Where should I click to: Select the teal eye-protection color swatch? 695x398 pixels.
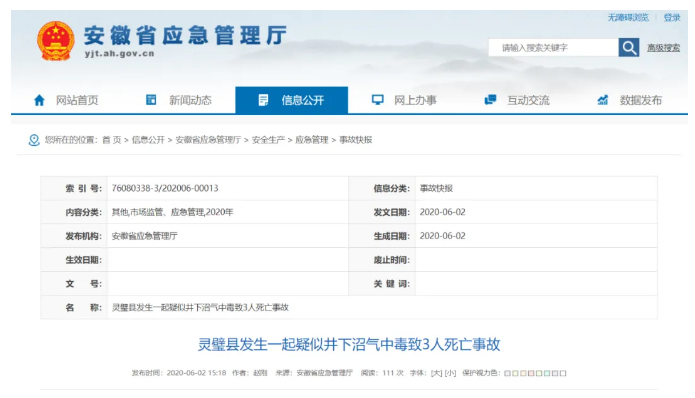547,373
